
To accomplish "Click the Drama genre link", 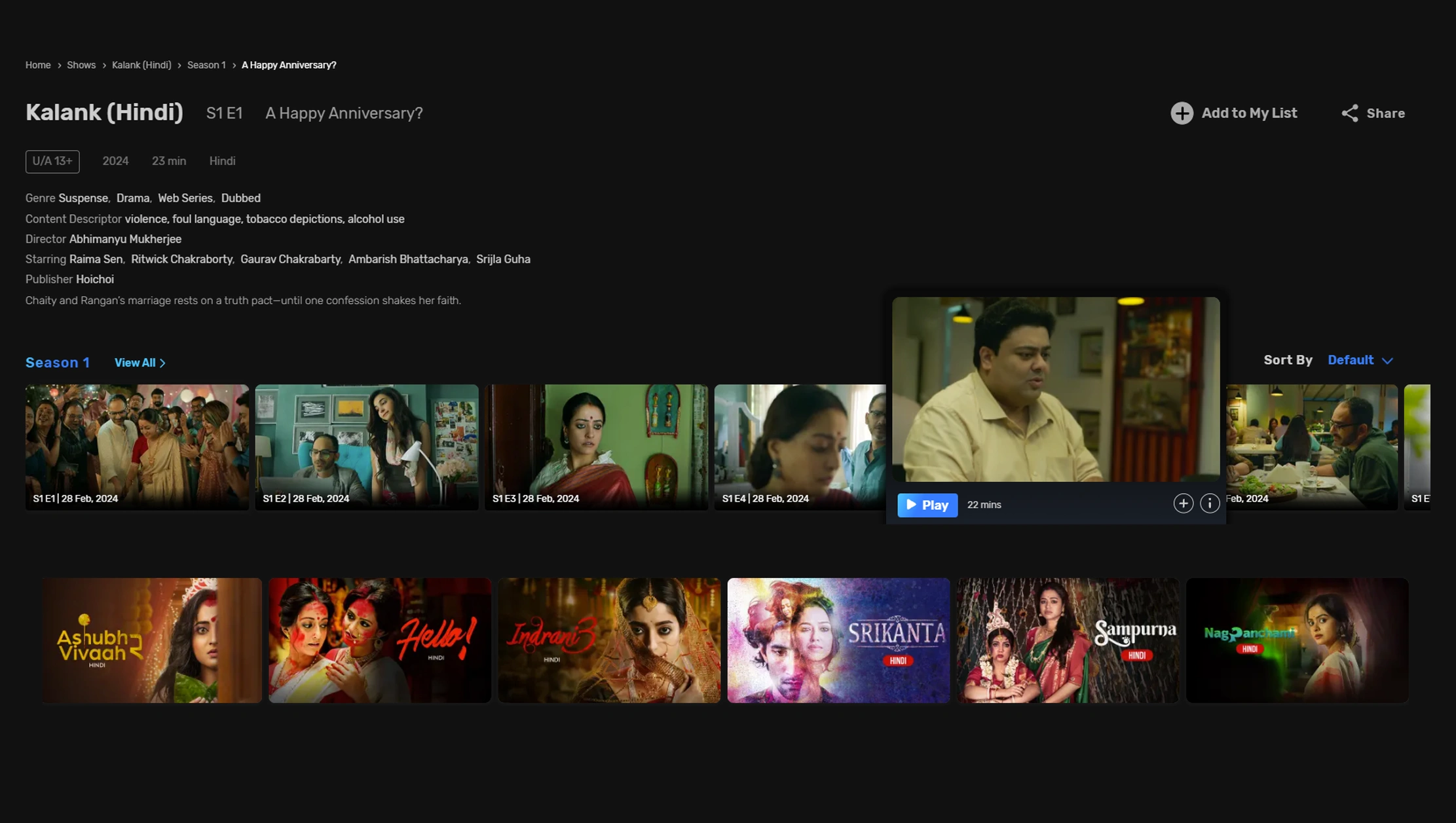I will (x=133, y=198).
